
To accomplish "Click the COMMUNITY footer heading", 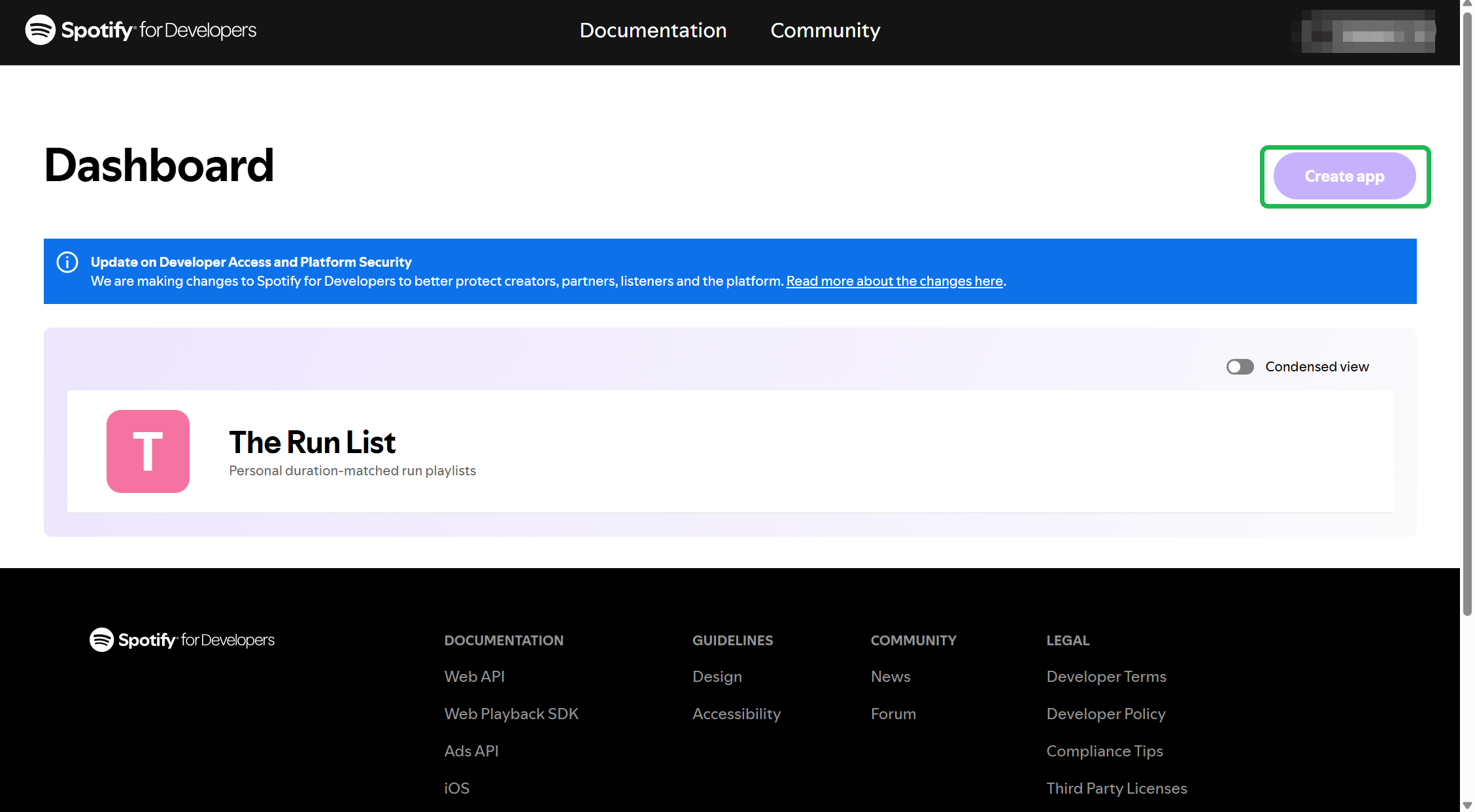I will [913, 641].
